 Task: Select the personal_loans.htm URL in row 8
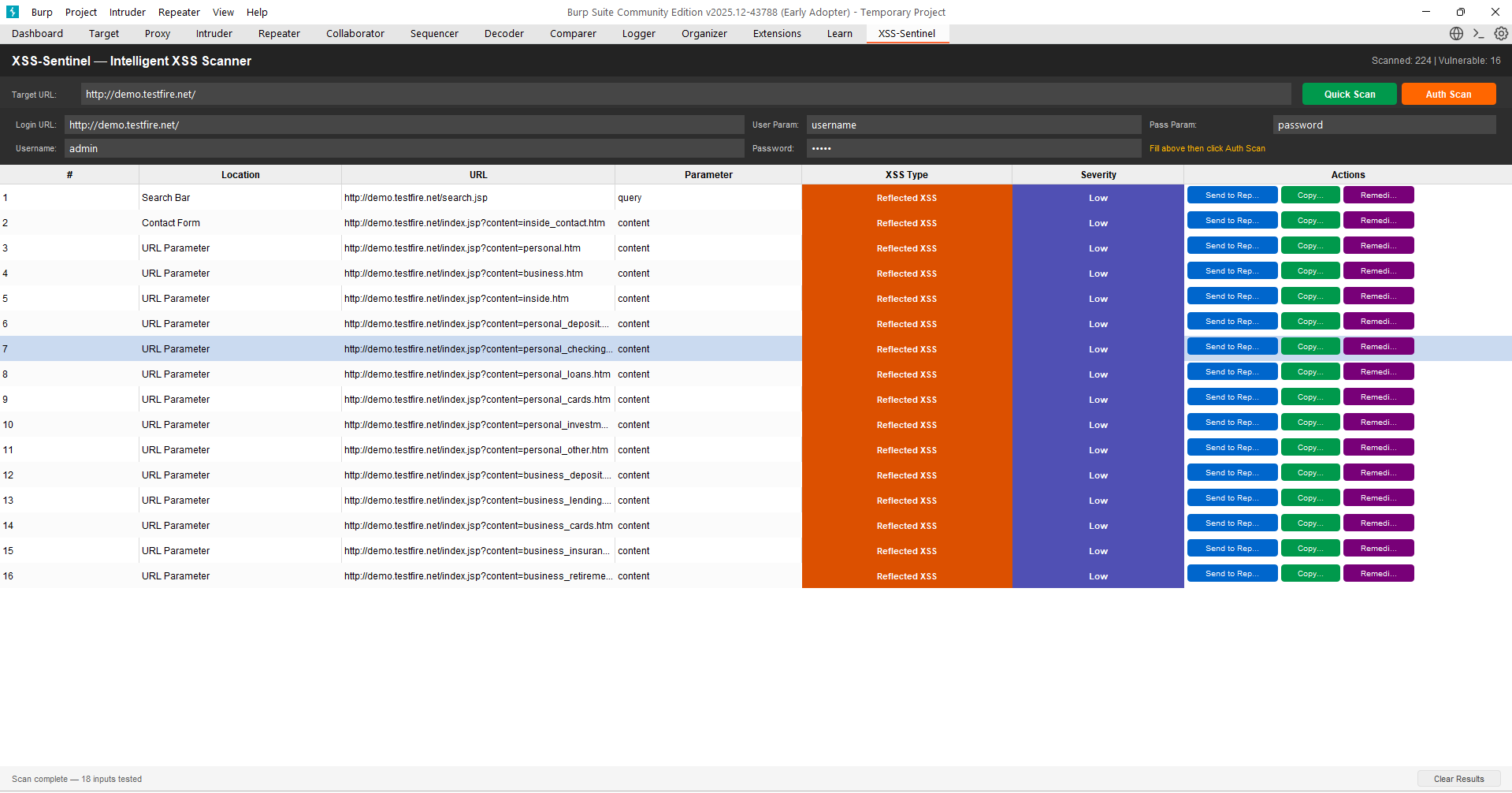point(477,374)
